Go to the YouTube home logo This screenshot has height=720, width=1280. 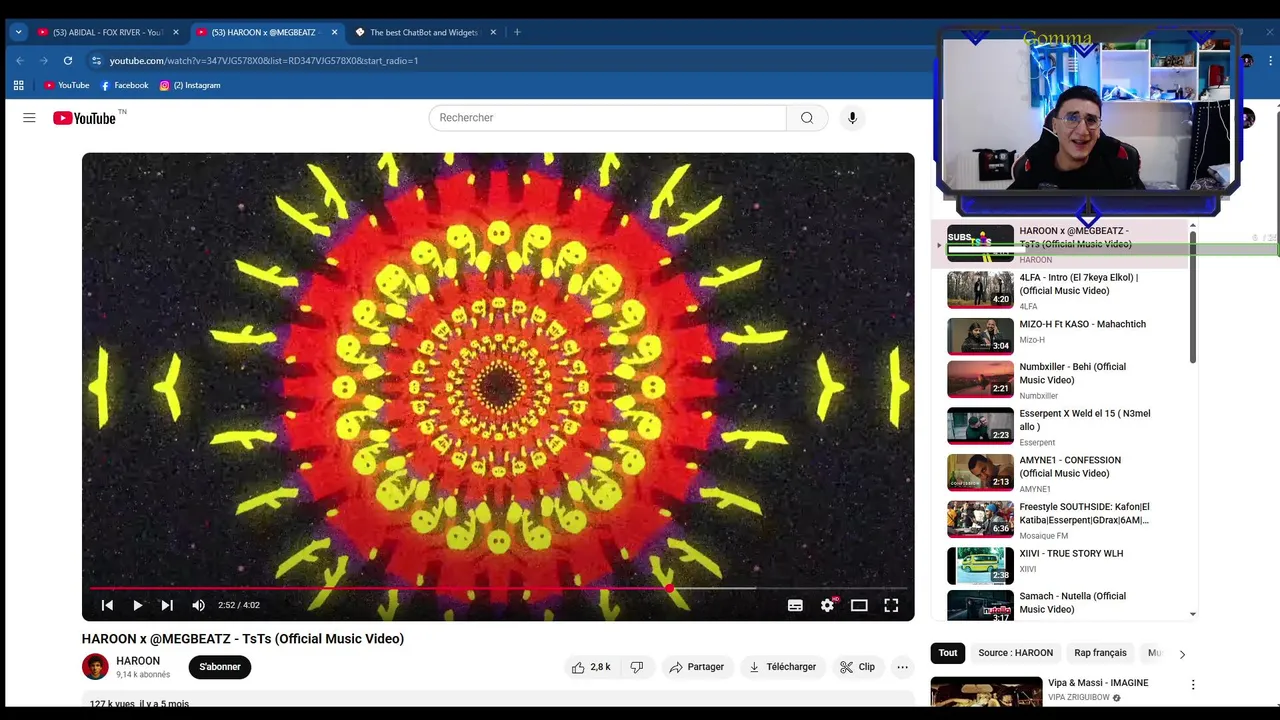click(x=84, y=118)
